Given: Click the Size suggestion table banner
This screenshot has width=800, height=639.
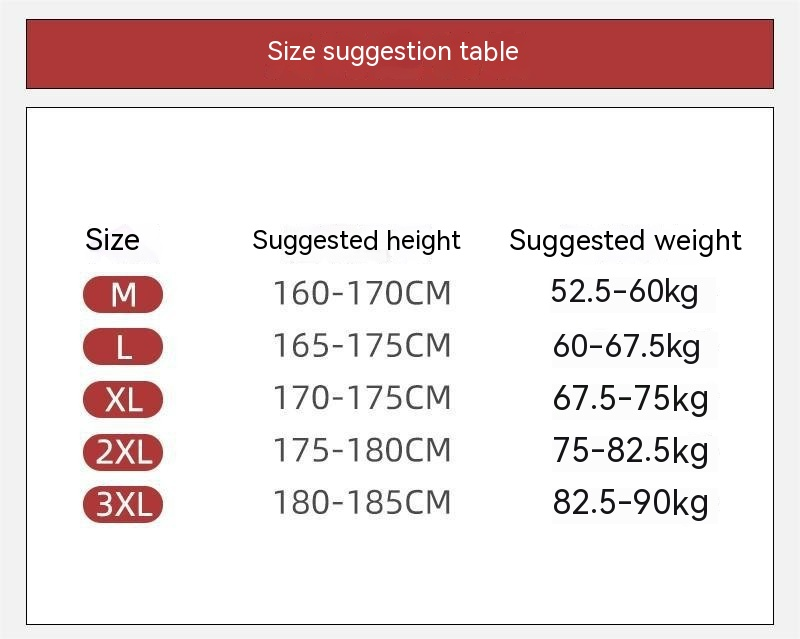Looking at the screenshot, I should pos(393,51).
